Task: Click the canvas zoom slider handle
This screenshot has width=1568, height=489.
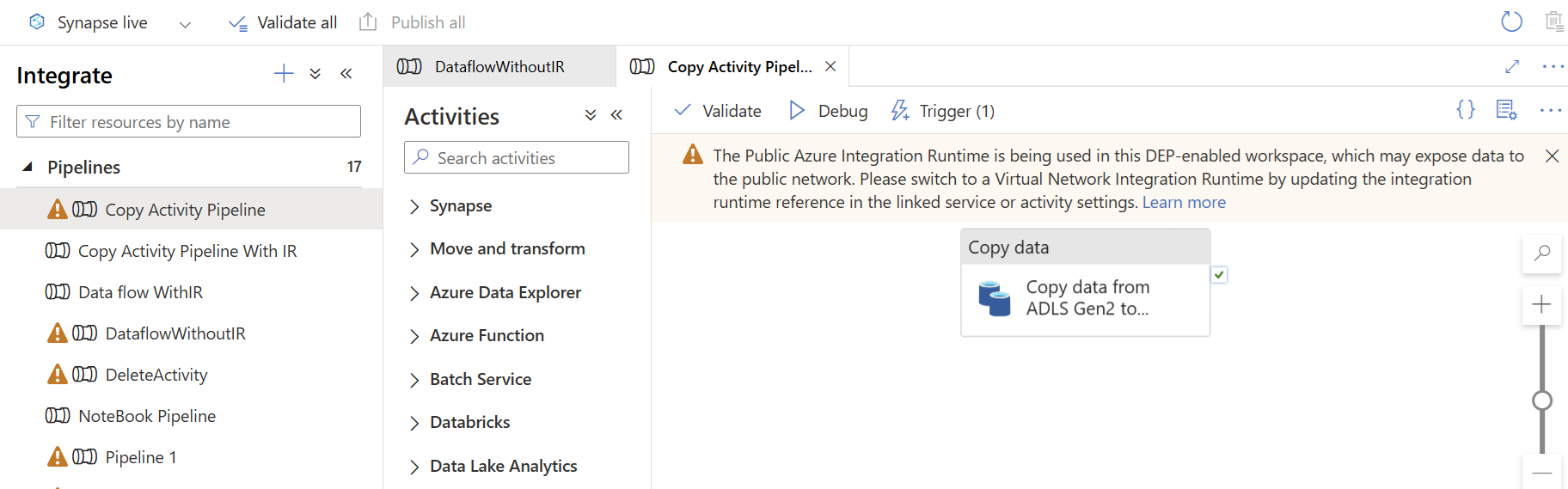Action: 1542,400
